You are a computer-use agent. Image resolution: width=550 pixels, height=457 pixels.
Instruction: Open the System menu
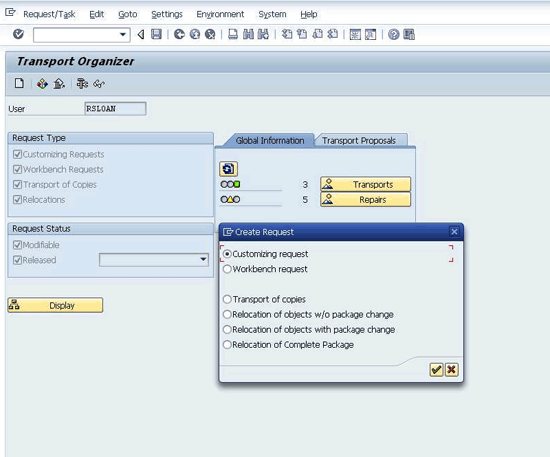point(273,14)
